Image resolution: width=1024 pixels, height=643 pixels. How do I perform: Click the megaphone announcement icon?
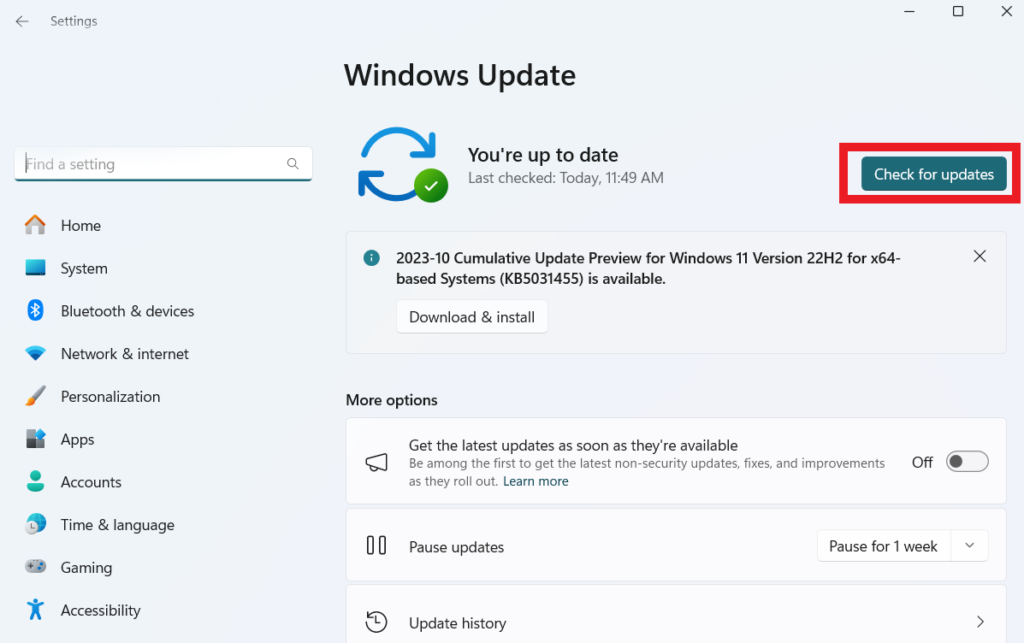click(376, 461)
